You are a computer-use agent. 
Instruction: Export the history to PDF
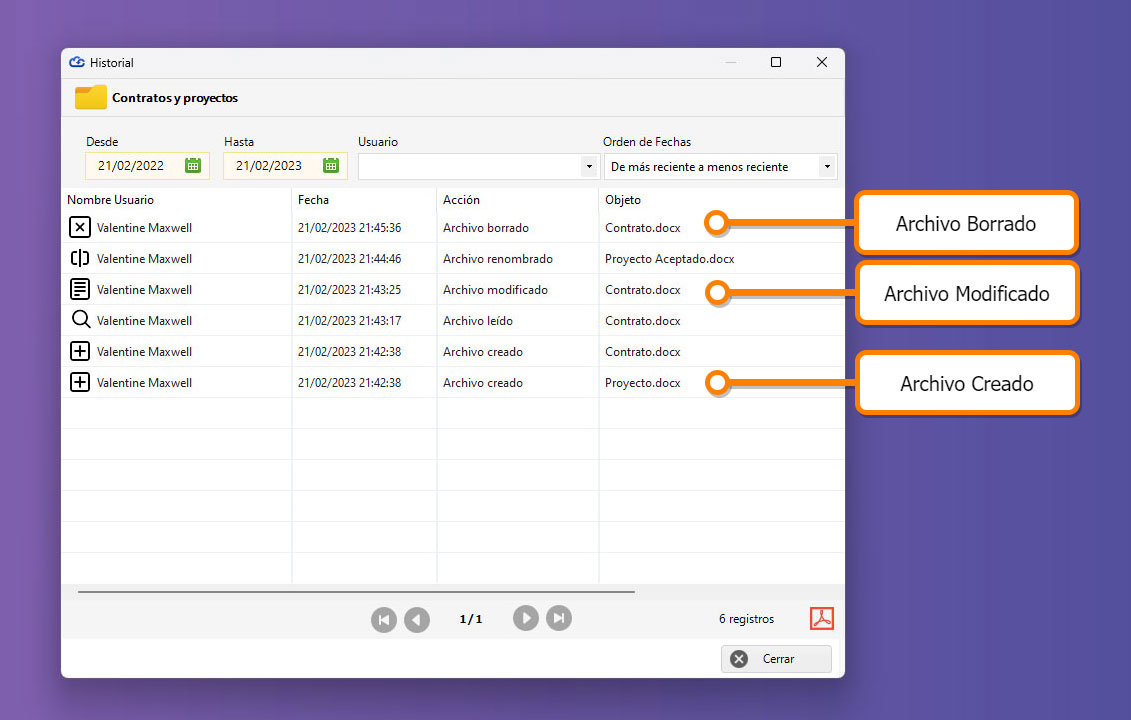822,618
